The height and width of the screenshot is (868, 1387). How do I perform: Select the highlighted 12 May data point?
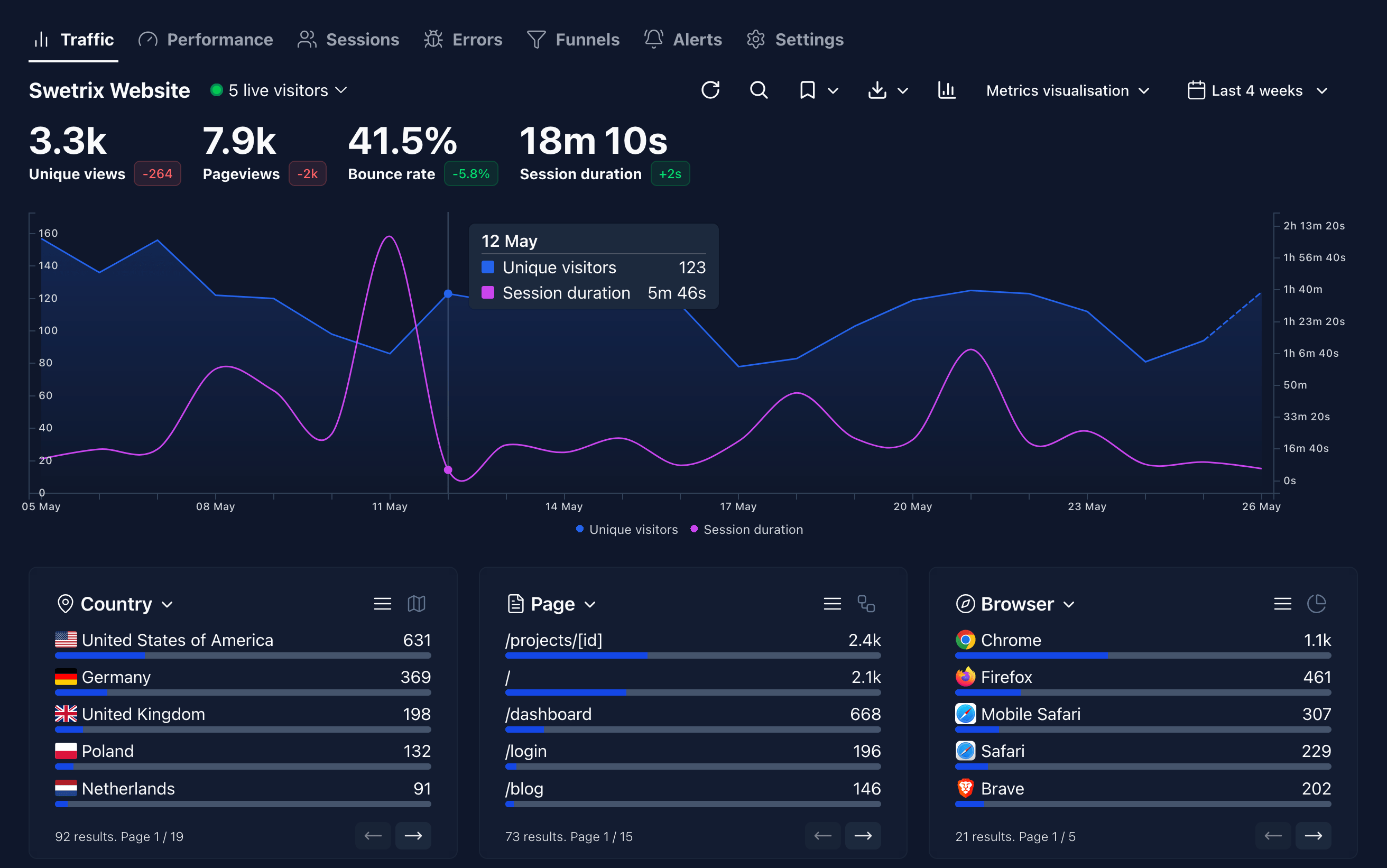pyautogui.click(x=448, y=294)
